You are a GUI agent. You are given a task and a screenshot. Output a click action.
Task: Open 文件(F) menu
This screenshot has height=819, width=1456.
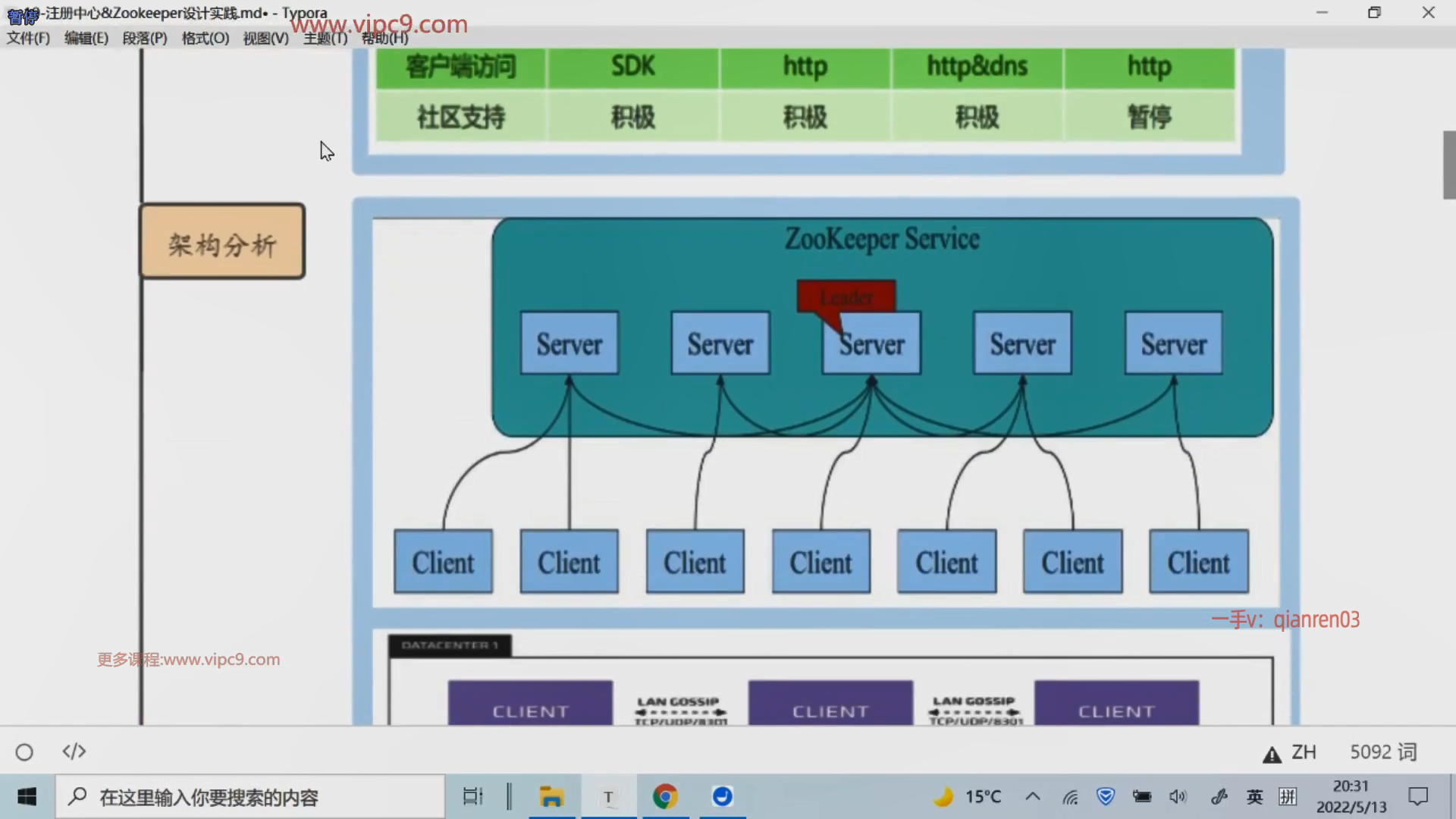click(x=28, y=38)
